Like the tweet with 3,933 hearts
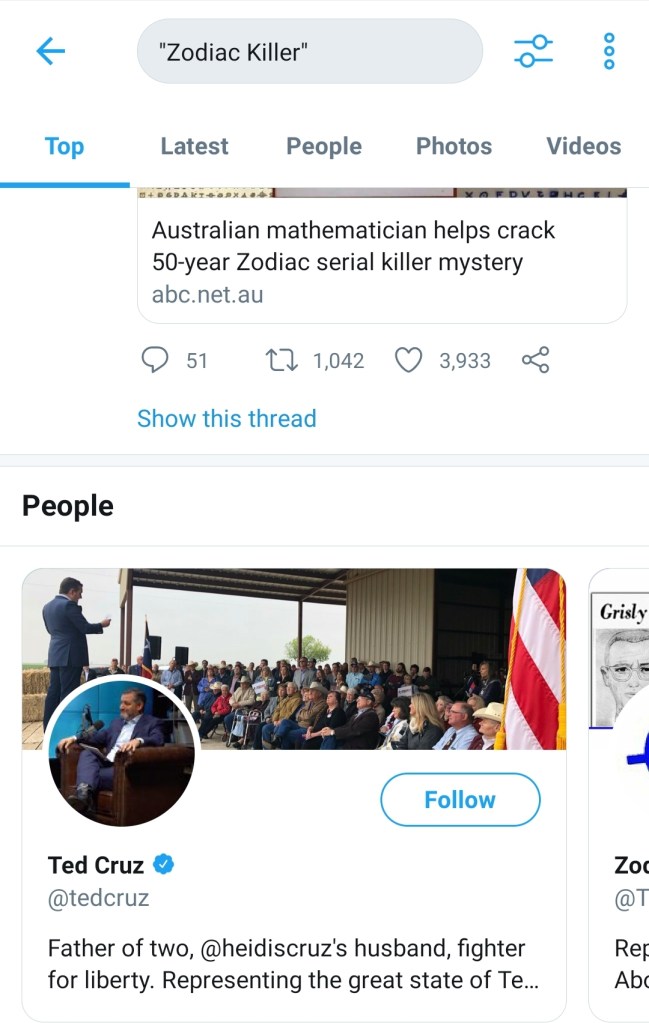 pos(408,360)
